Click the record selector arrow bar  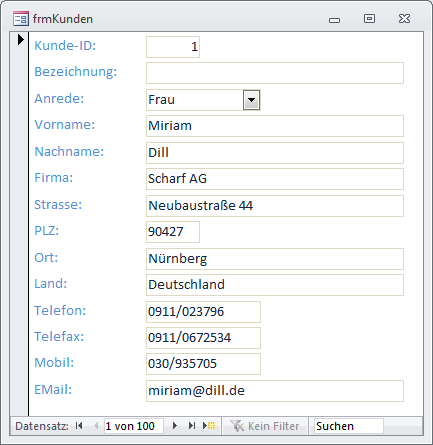19,223
